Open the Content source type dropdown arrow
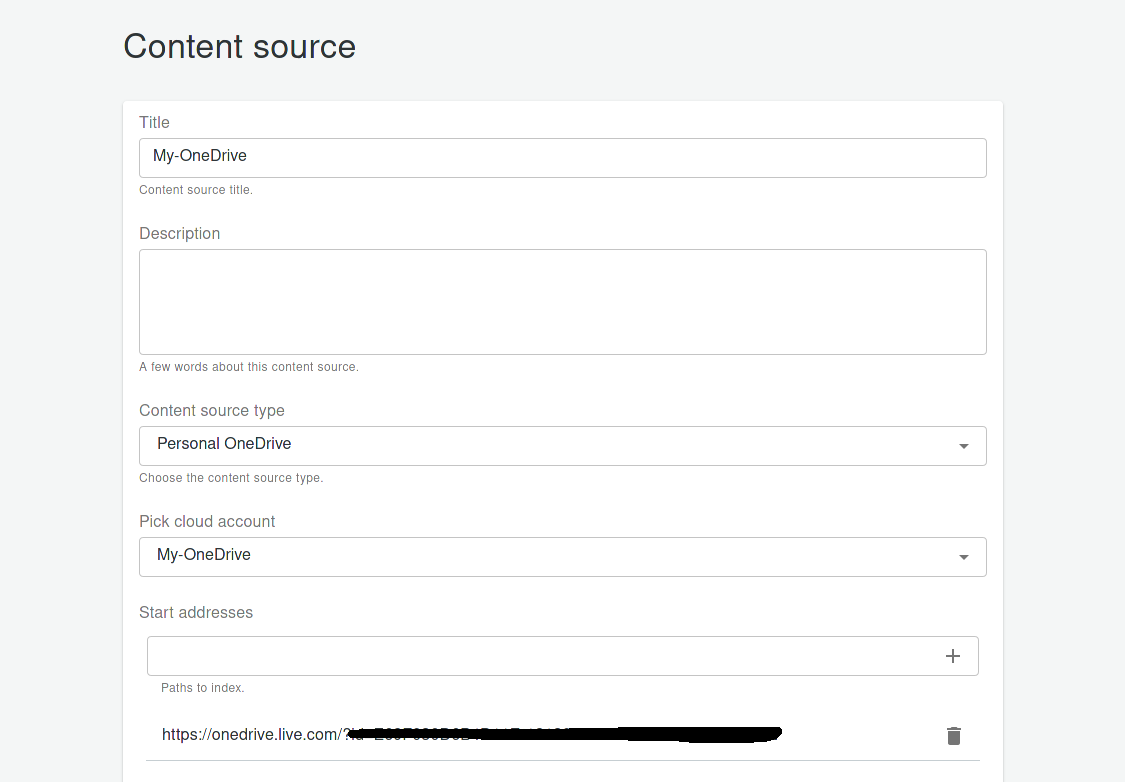The image size is (1125, 782). 963,446
